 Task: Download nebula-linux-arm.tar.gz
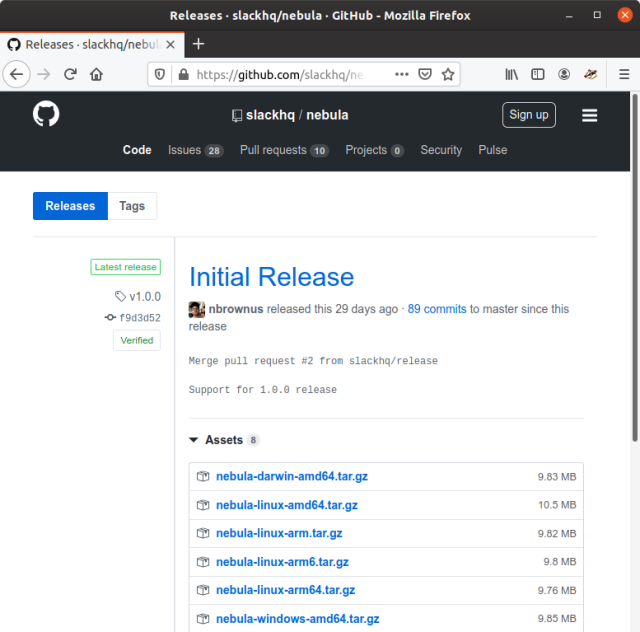279,533
